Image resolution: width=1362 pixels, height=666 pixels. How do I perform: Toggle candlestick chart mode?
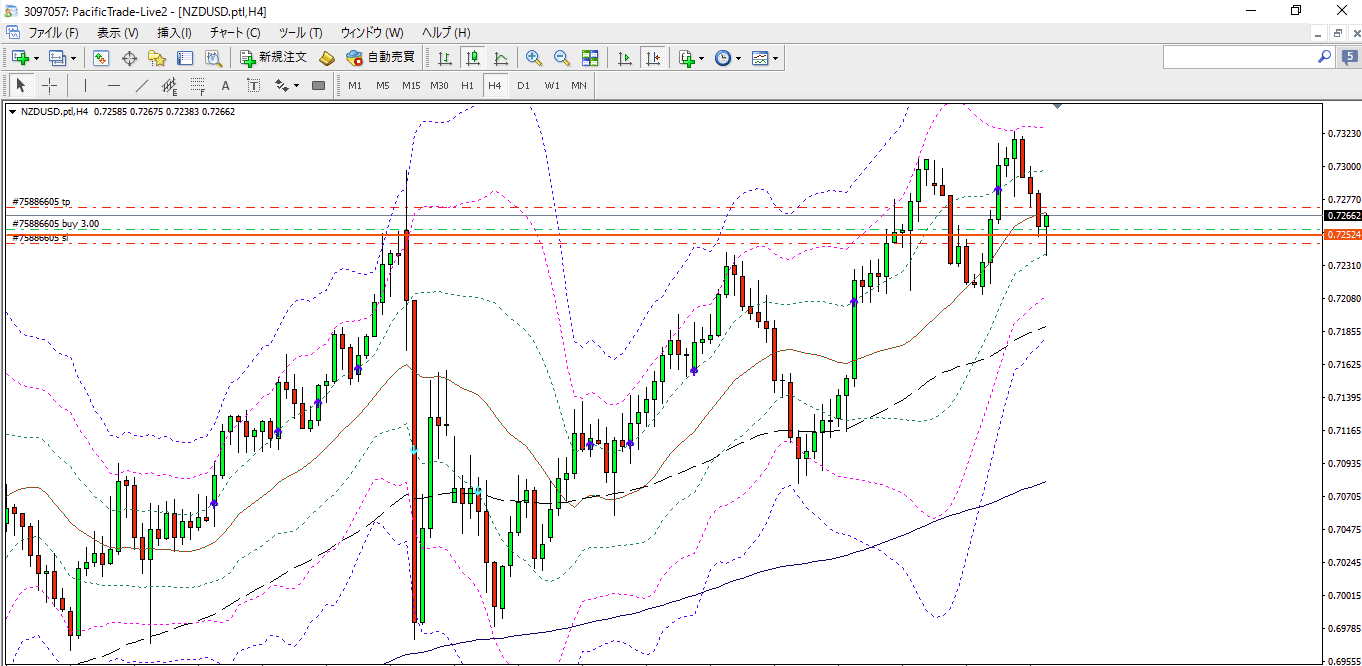472,58
